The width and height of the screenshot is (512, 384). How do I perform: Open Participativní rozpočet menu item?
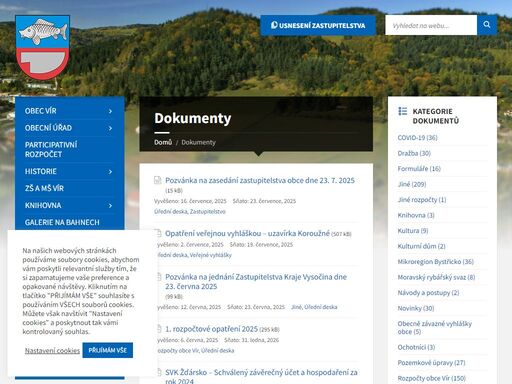tap(51, 149)
